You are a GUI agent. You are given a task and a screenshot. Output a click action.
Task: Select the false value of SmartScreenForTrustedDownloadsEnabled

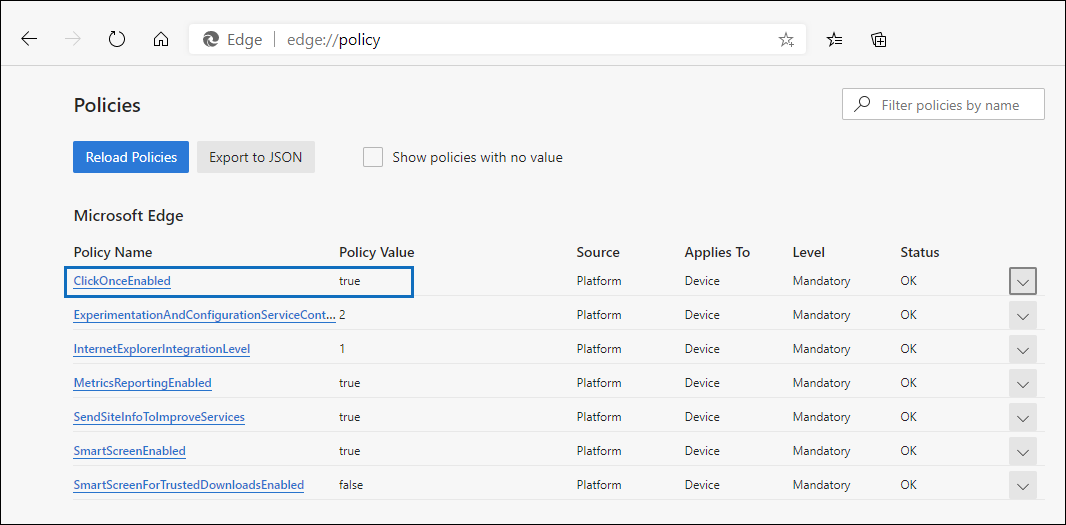[351, 485]
